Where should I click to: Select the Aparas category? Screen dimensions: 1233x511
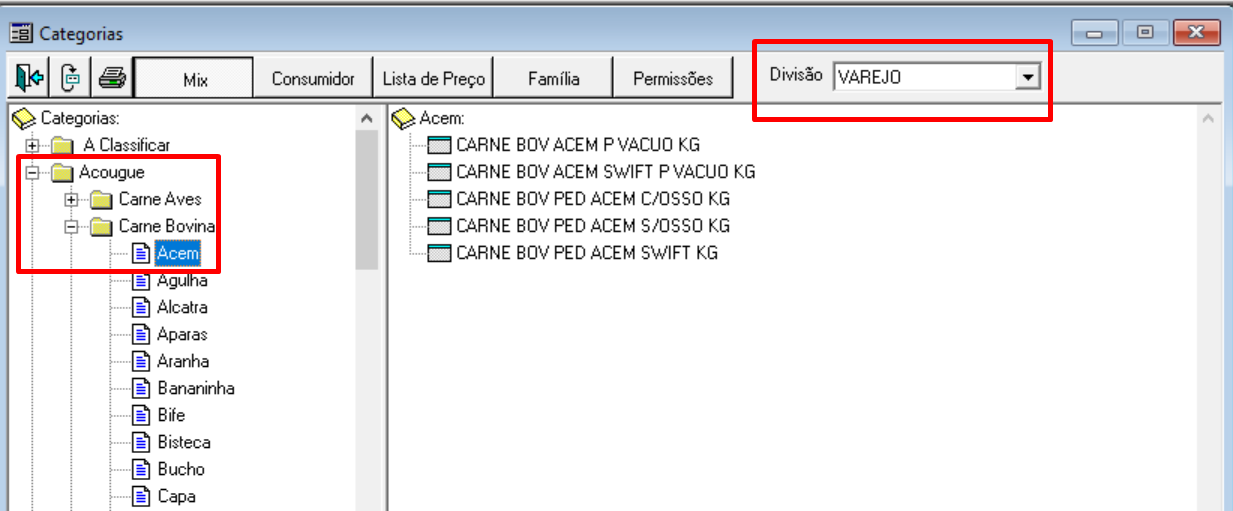pyautogui.click(x=182, y=334)
